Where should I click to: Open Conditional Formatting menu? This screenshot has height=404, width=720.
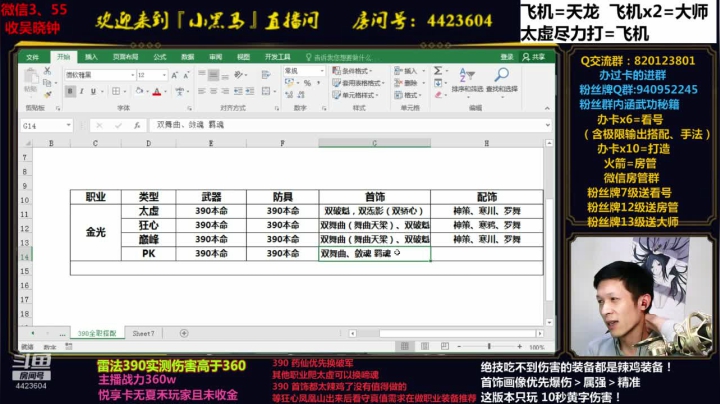point(353,71)
